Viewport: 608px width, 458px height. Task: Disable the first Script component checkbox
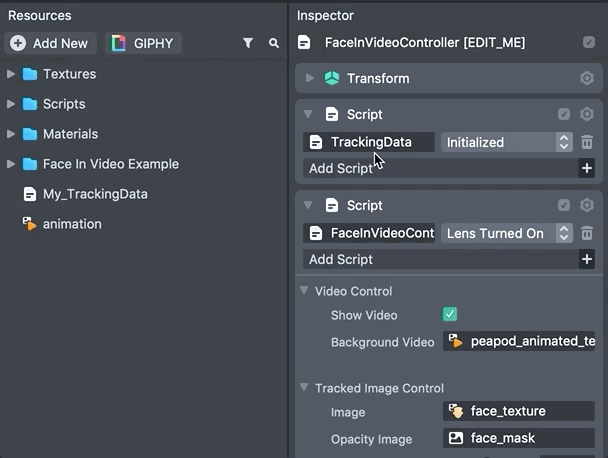564,115
